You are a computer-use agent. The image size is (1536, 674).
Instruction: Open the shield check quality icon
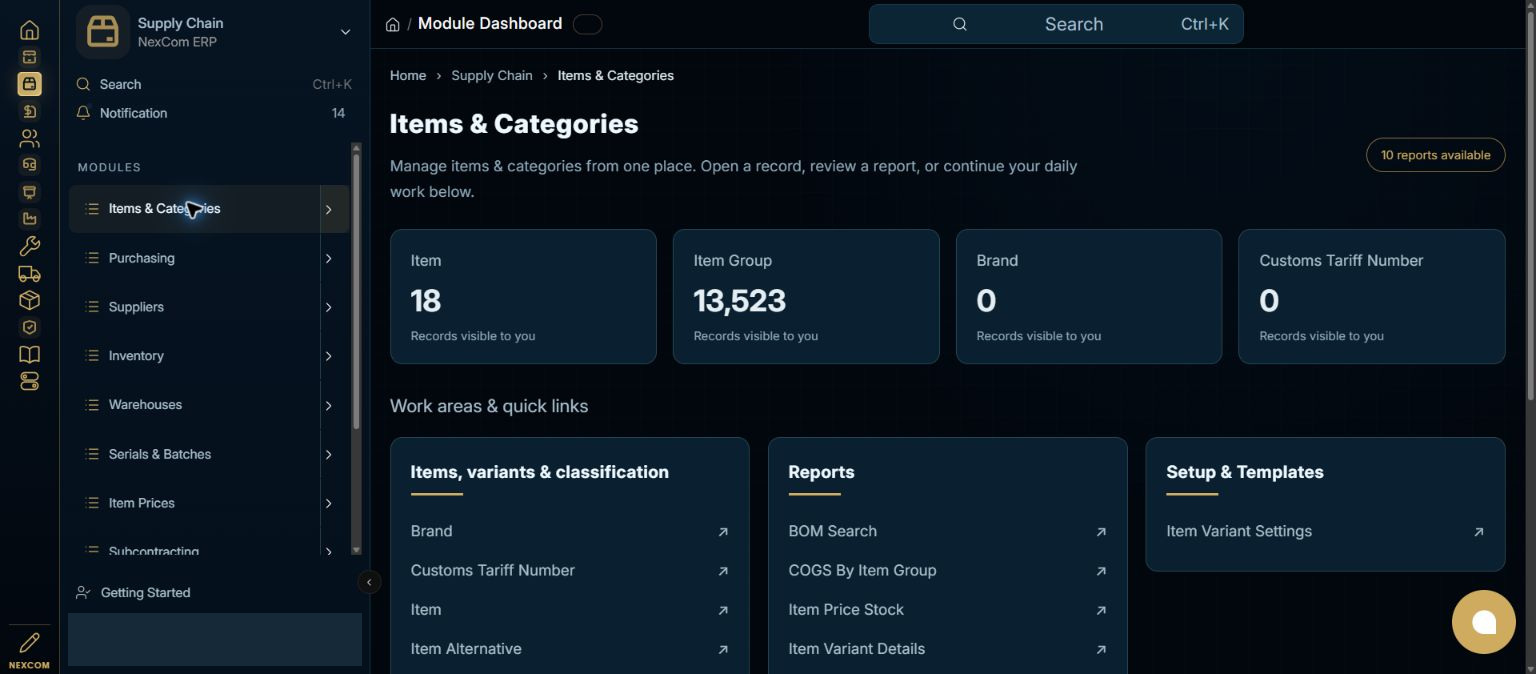[x=29, y=327]
